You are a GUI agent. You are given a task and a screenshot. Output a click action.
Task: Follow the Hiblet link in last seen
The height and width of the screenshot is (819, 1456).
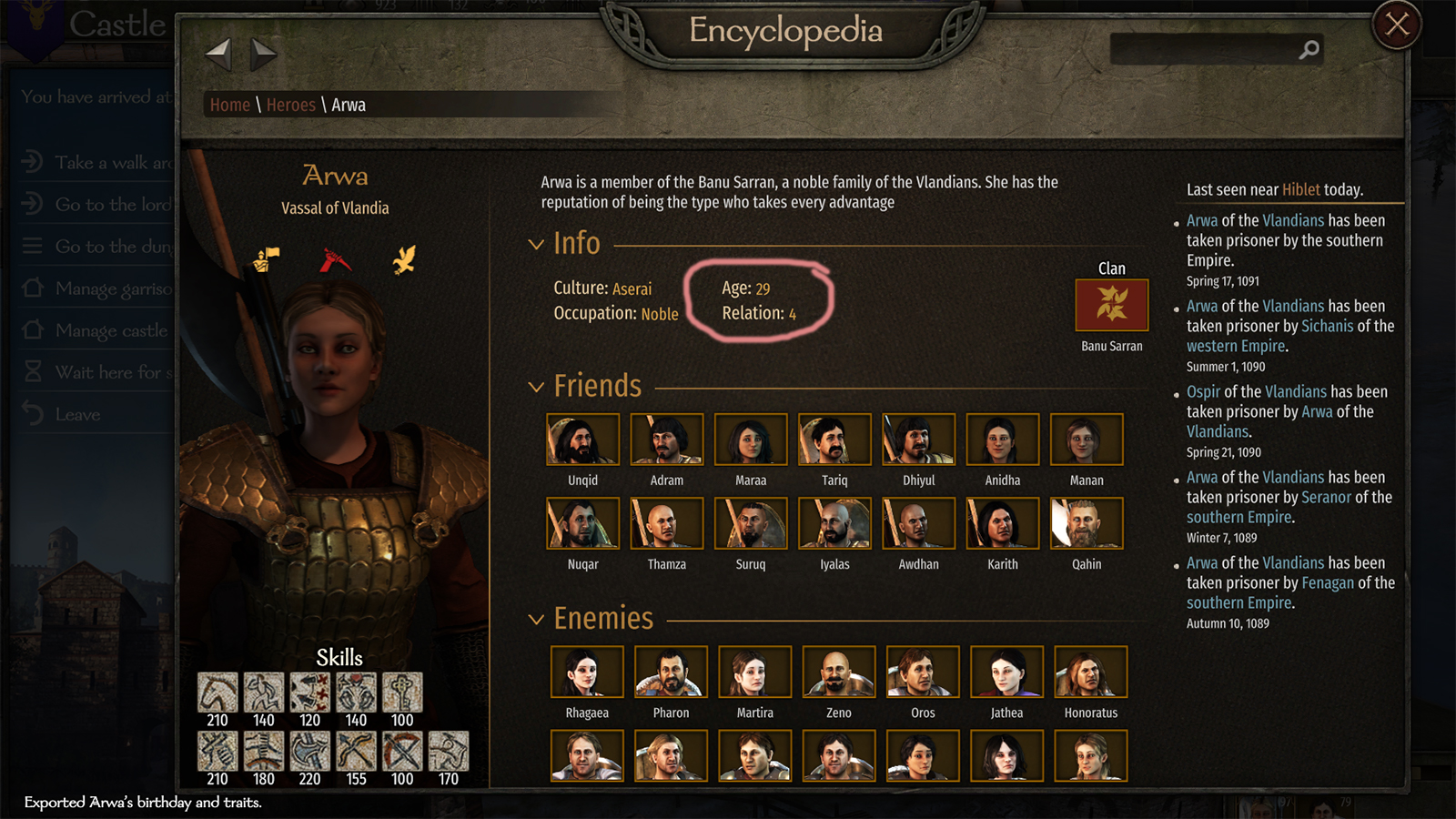pyautogui.click(x=1300, y=189)
